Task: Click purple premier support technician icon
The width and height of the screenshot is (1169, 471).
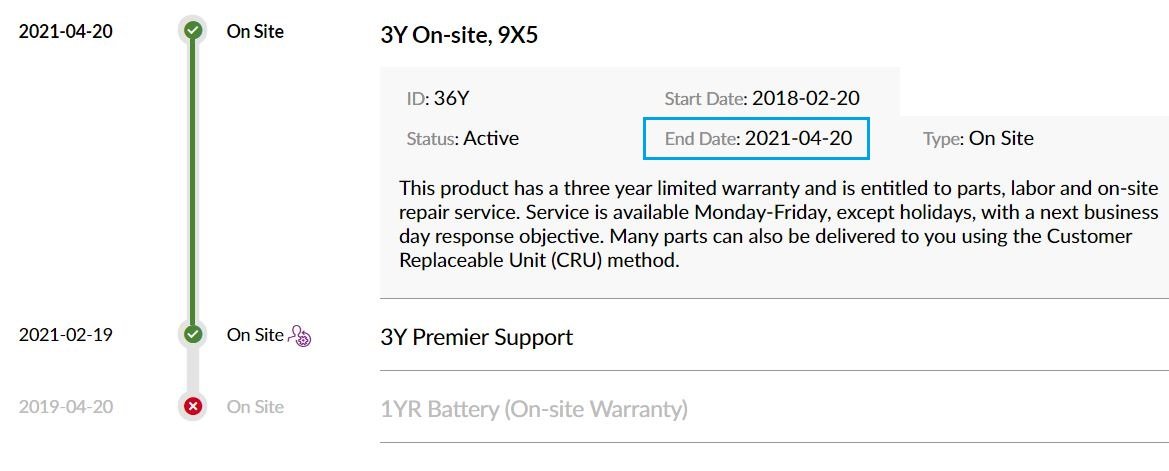Action: [x=300, y=336]
